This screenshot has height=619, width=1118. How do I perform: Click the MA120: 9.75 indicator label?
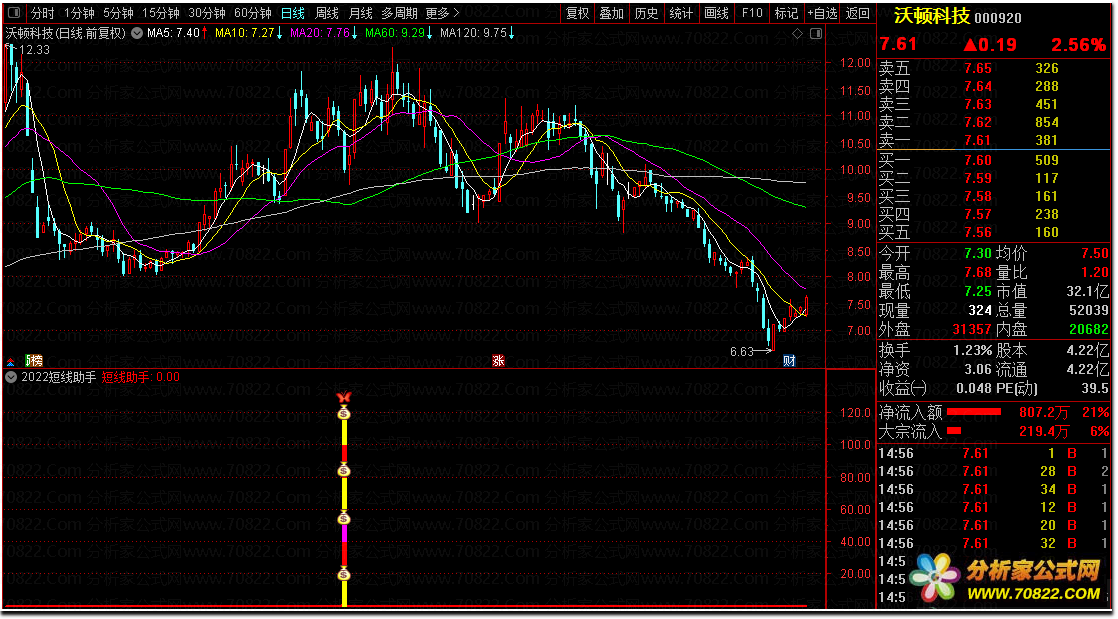[x=473, y=33]
